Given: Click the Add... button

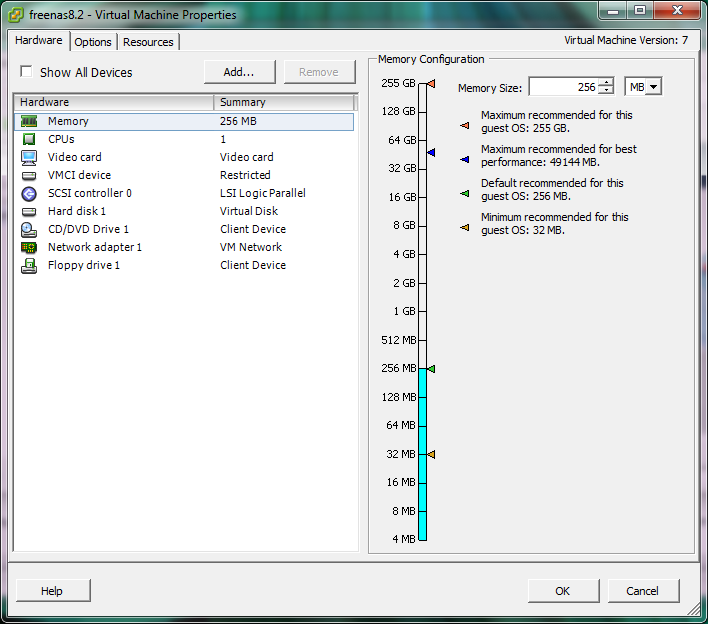Looking at the screenshot, I should pyautogui.click(x=239, y=72).
